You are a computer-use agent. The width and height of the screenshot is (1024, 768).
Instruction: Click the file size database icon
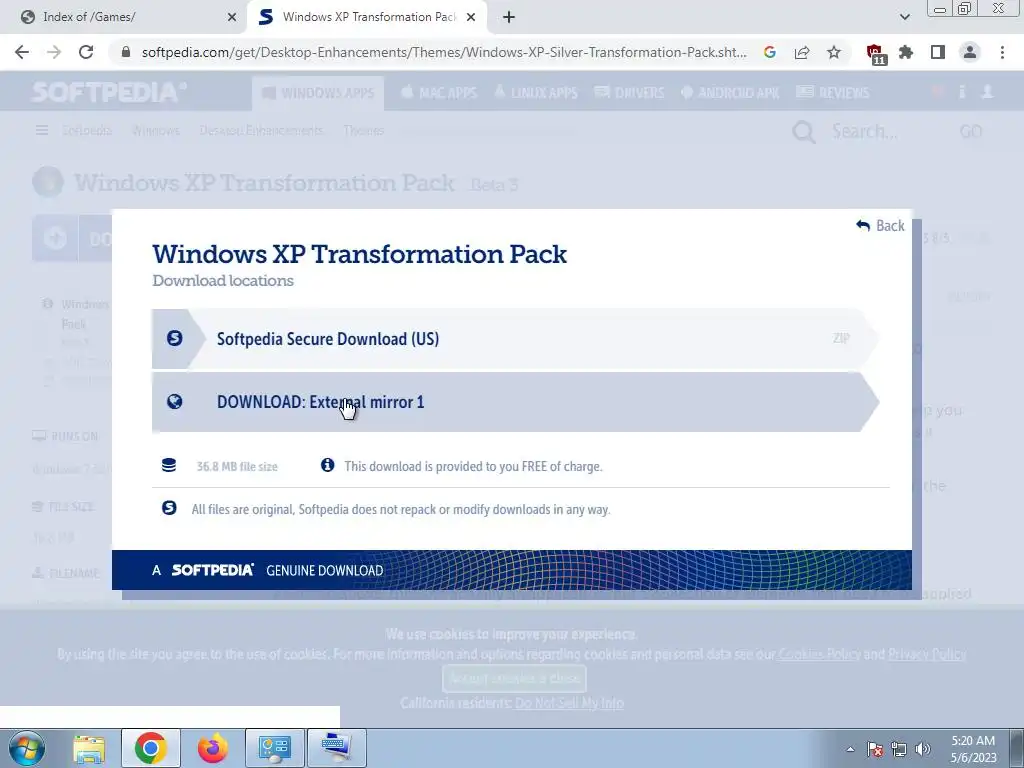[169, 466]
